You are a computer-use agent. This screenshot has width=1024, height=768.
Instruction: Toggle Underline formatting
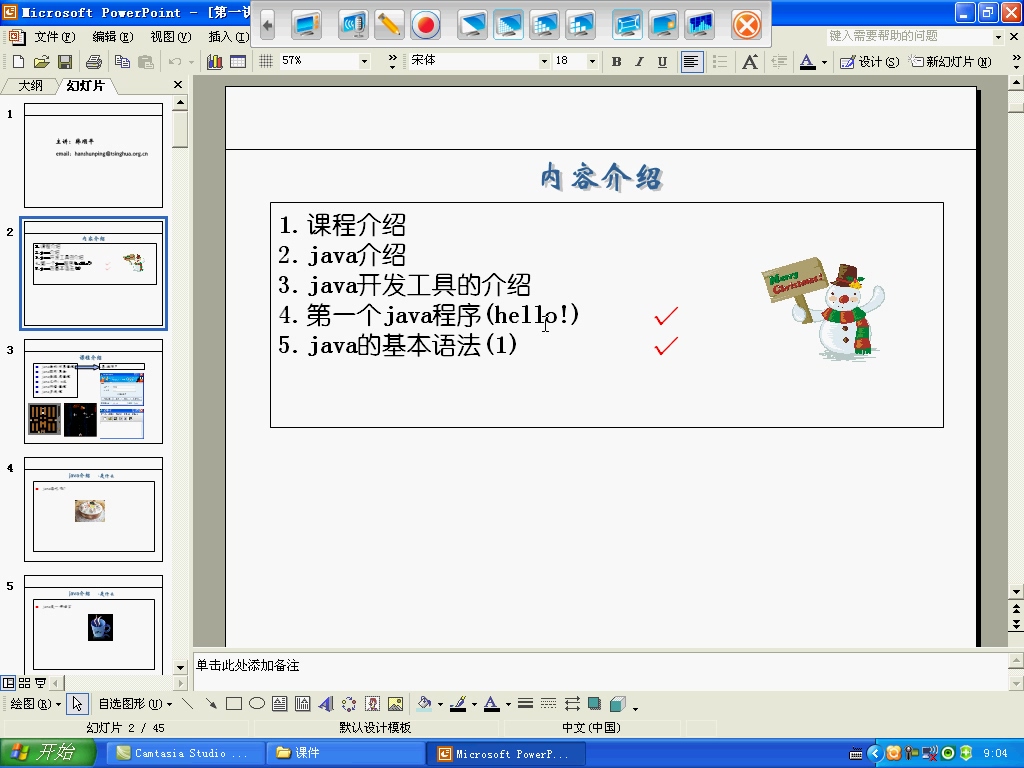662,61
